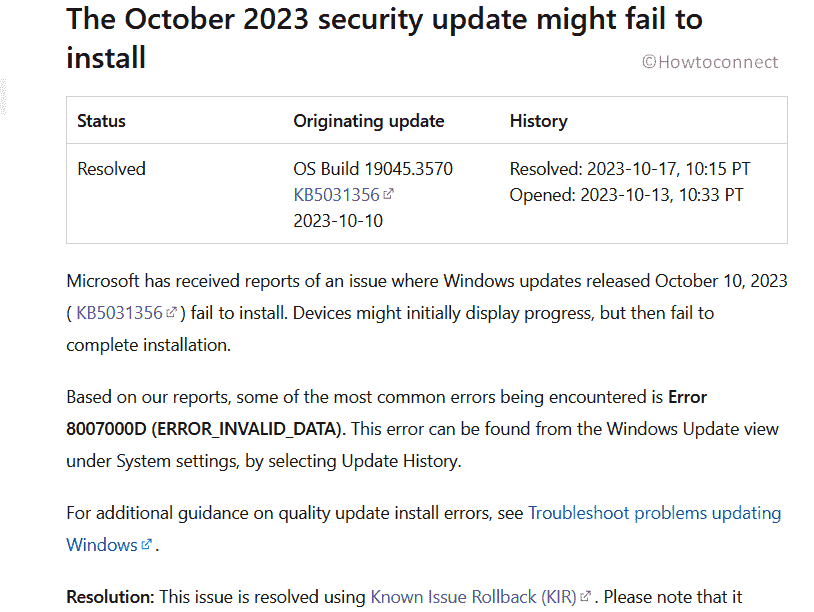This screenshot has width=814, height=612.
Task: Click the Opened 2023-10-13 history entry
Action: (626, 195)
